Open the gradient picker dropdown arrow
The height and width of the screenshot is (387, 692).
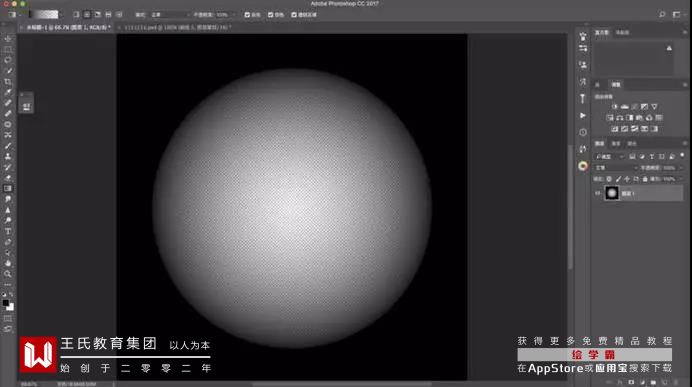[61, 15]
